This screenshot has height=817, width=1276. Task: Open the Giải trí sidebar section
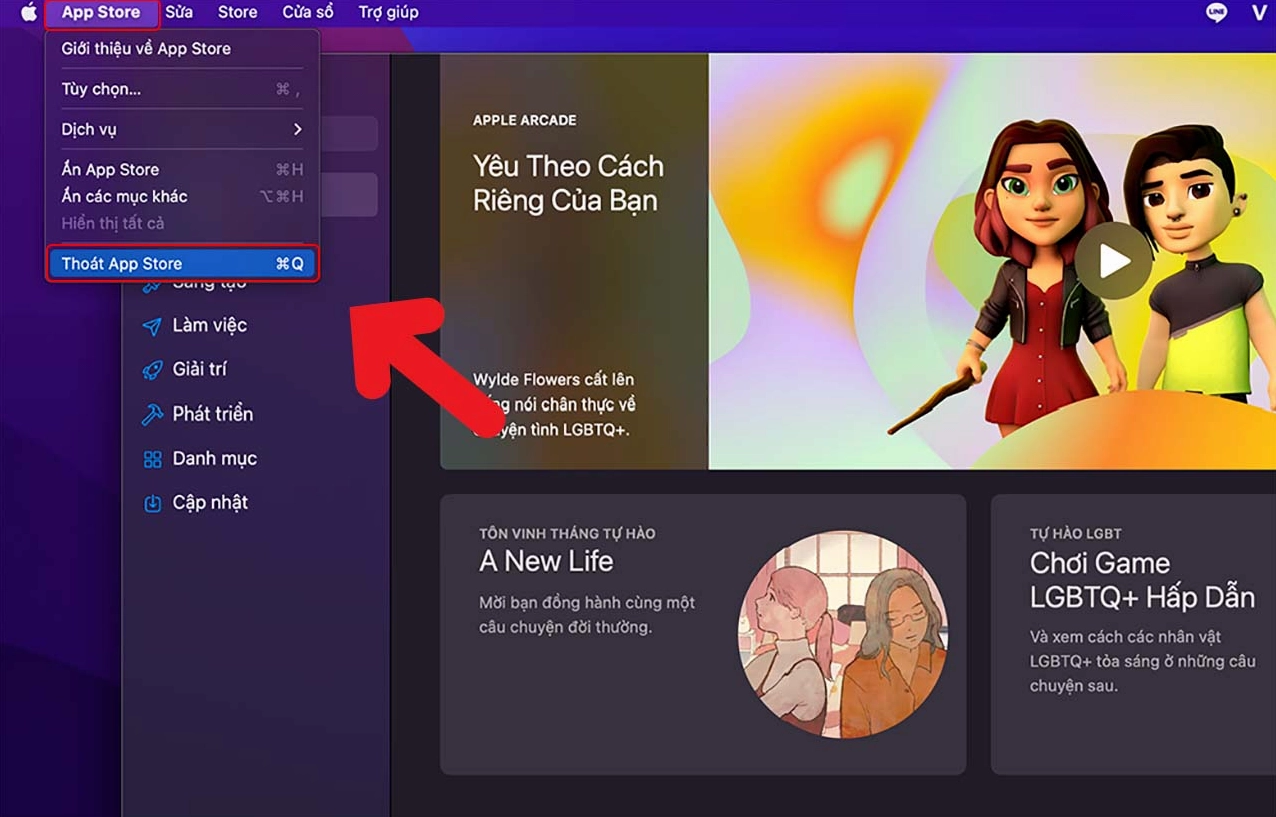199,369
